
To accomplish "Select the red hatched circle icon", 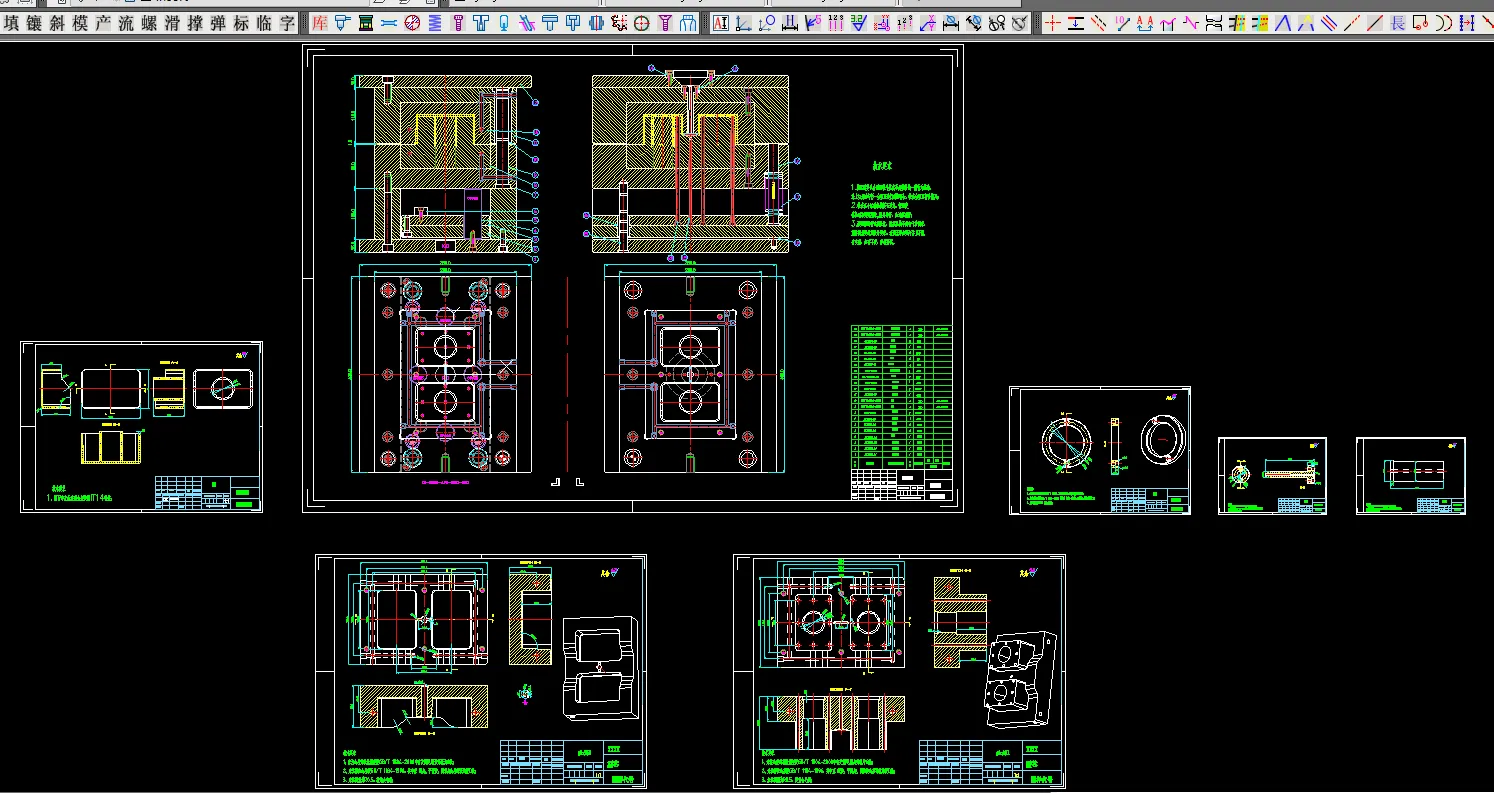I will (x=412, y=23).
